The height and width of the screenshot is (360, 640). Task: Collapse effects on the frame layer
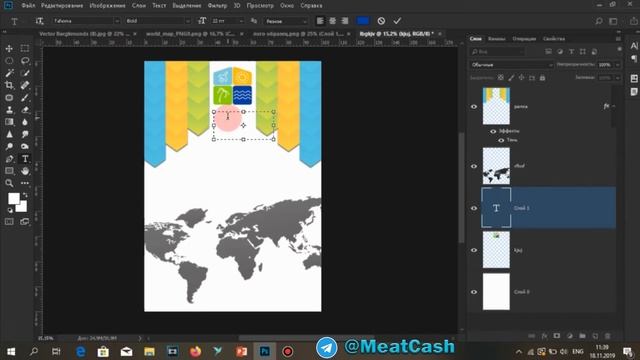point(613,106)
